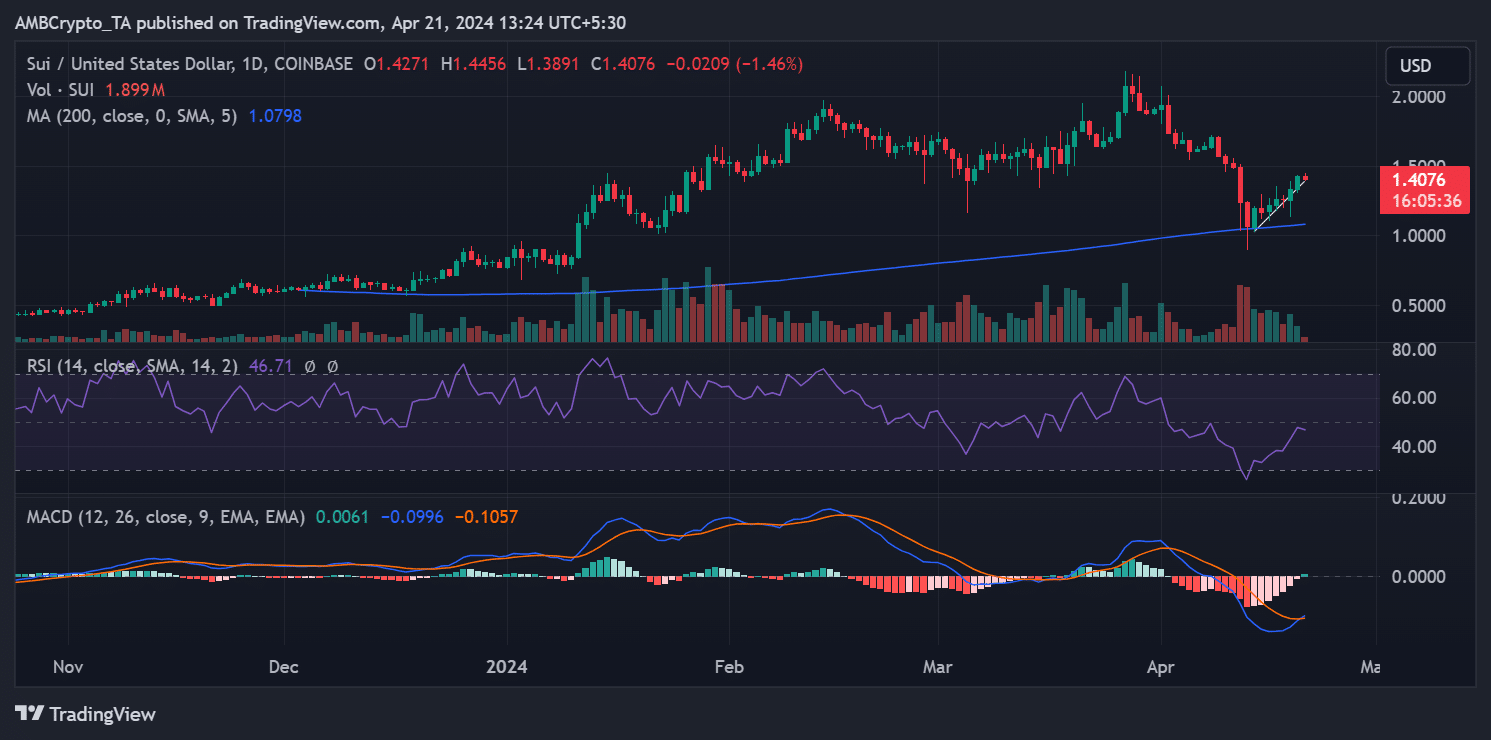Click the 1.899M volume value
The width and height of the screenshot is (1491, 740).
[x=135, y=90]
